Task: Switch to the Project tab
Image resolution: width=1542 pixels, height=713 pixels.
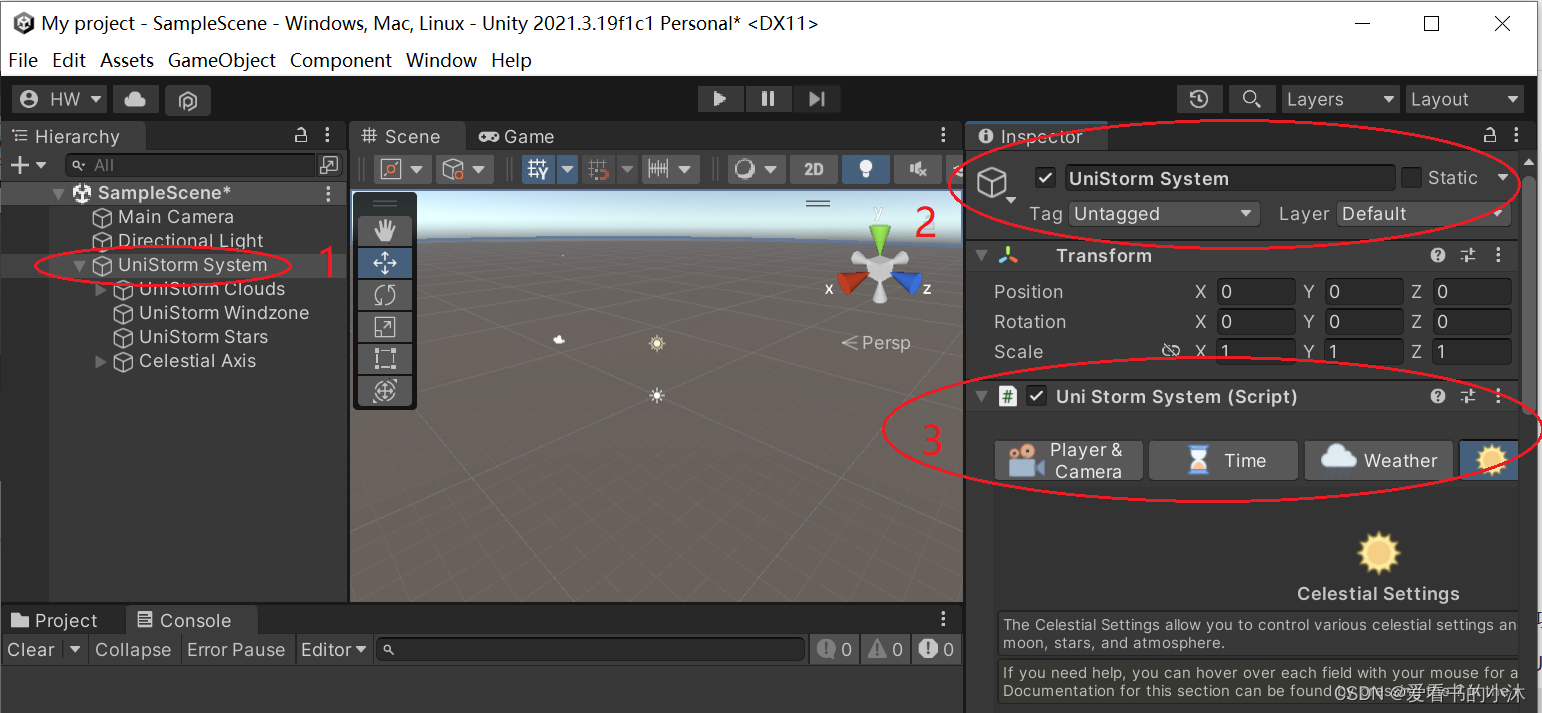Action: click(55, 620)
